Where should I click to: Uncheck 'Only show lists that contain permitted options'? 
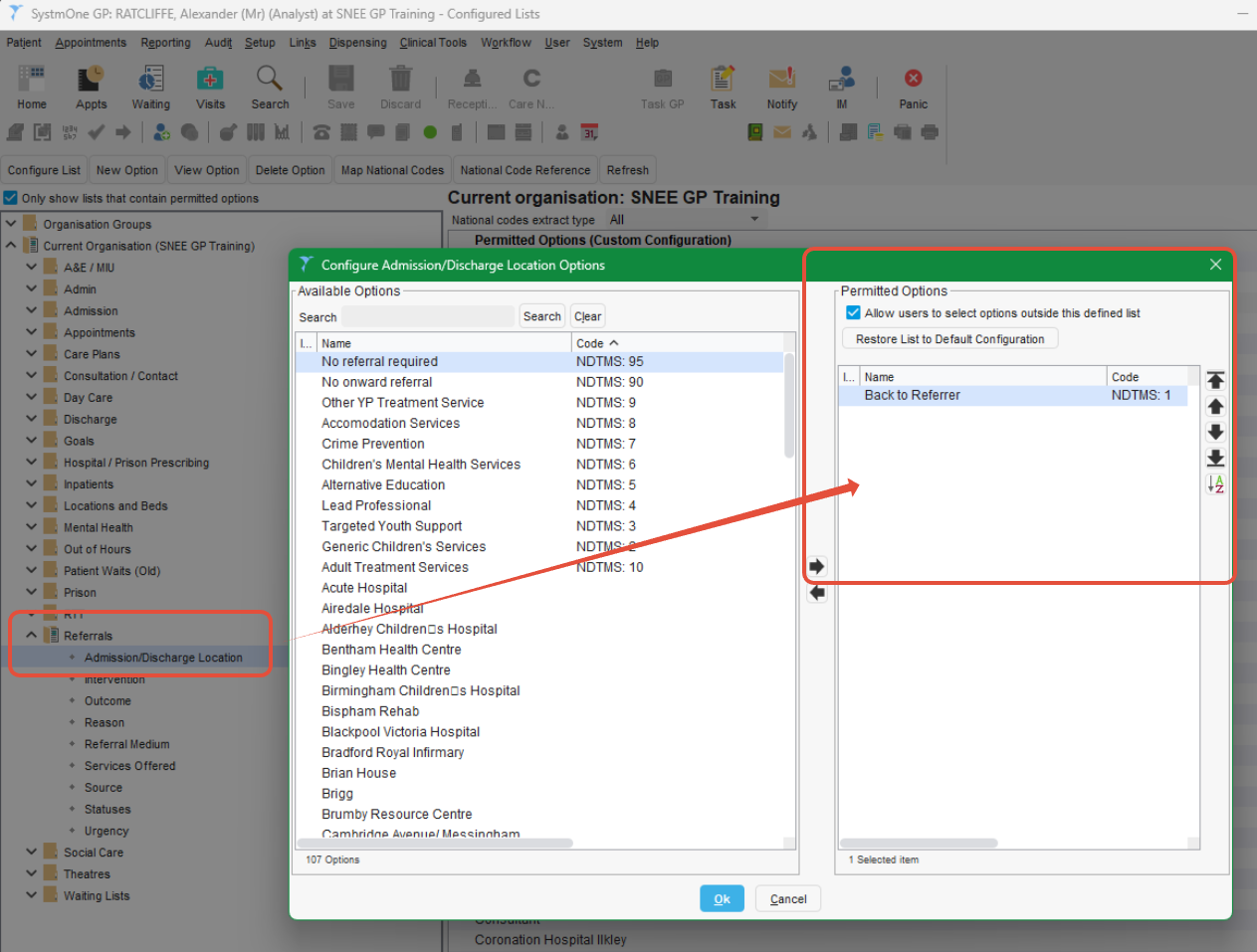click(x=11, y=198)
